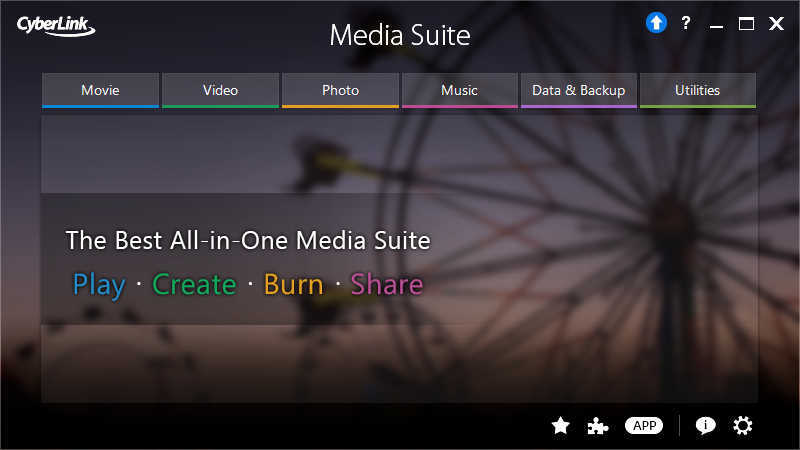Click the APP button
The height and width of the screenshot is (450, 800).
pos(644,426)
